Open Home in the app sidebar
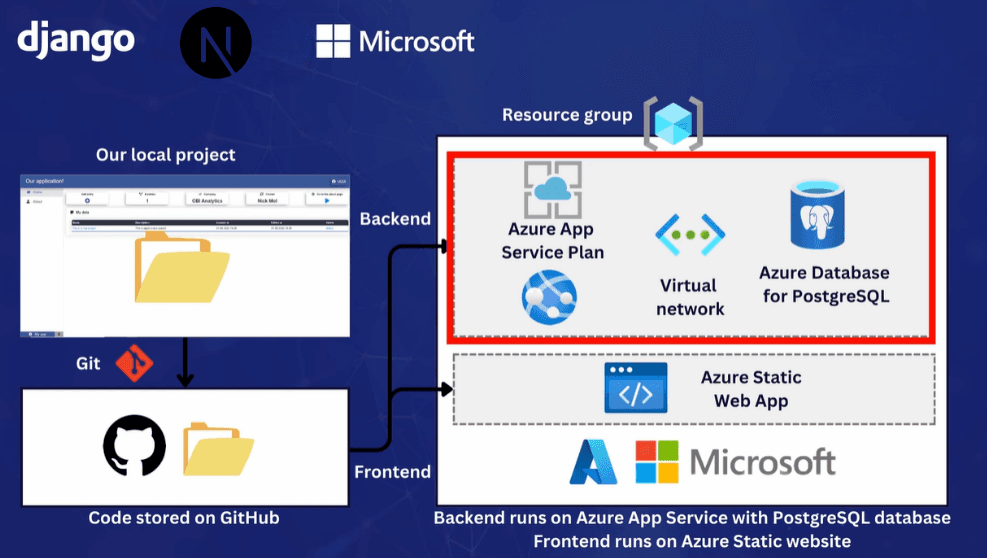The height and width of the screenshot is (558, 987). 36,191
